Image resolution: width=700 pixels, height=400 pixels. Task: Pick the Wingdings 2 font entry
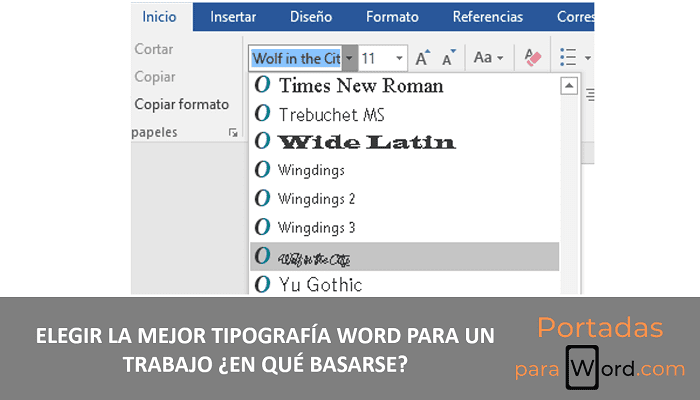click(404, 199)
